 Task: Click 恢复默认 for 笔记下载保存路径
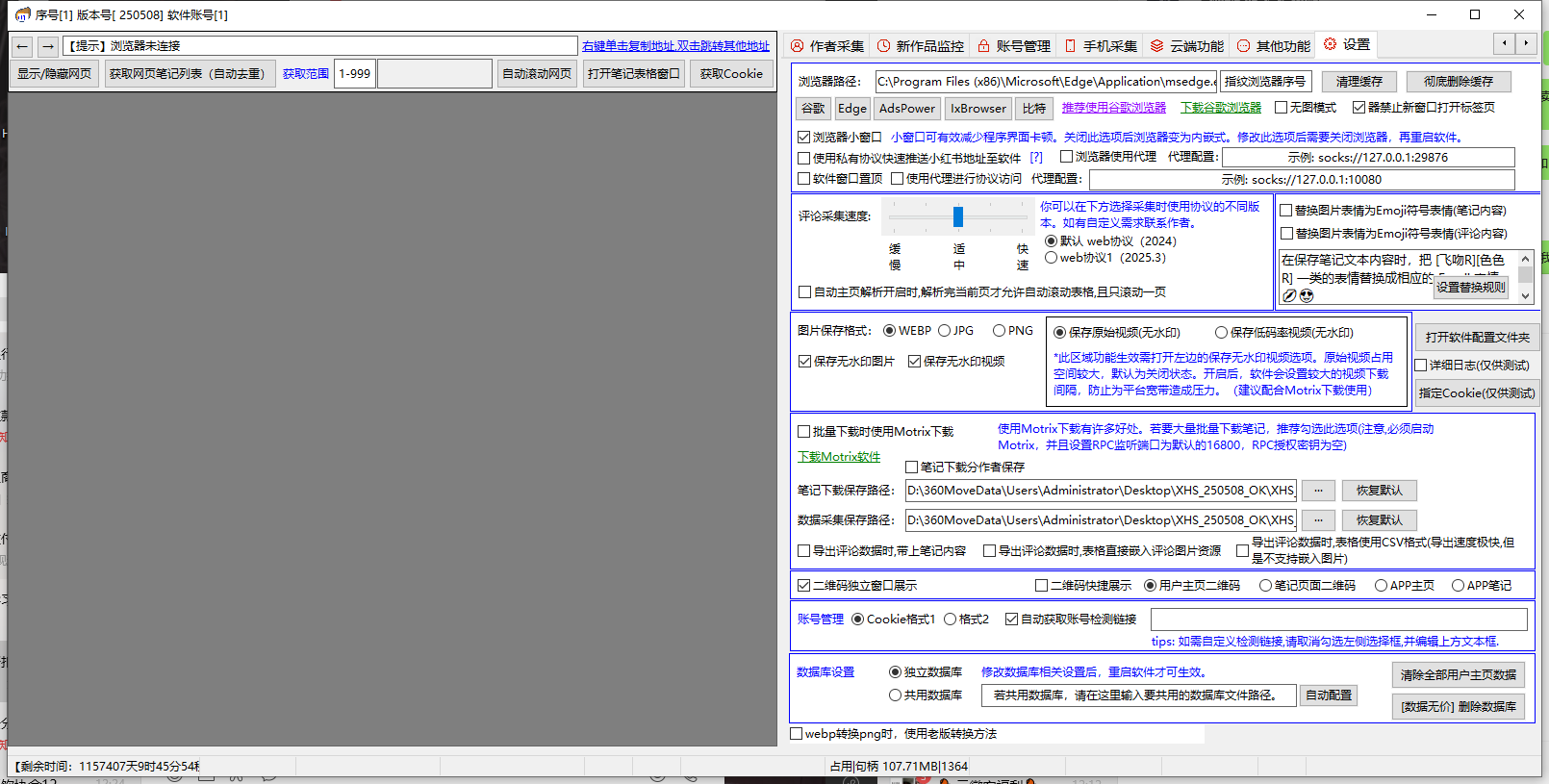[x=1380, y=491]
